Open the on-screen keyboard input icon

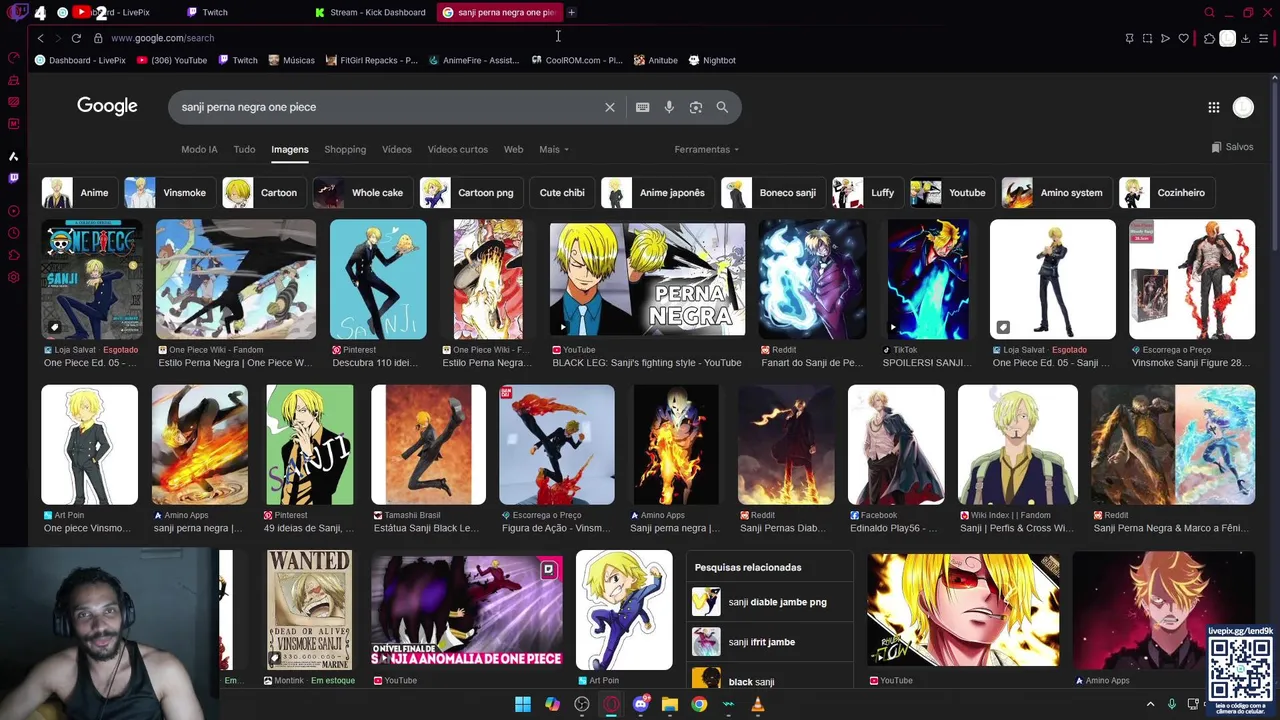pos(643,107)
